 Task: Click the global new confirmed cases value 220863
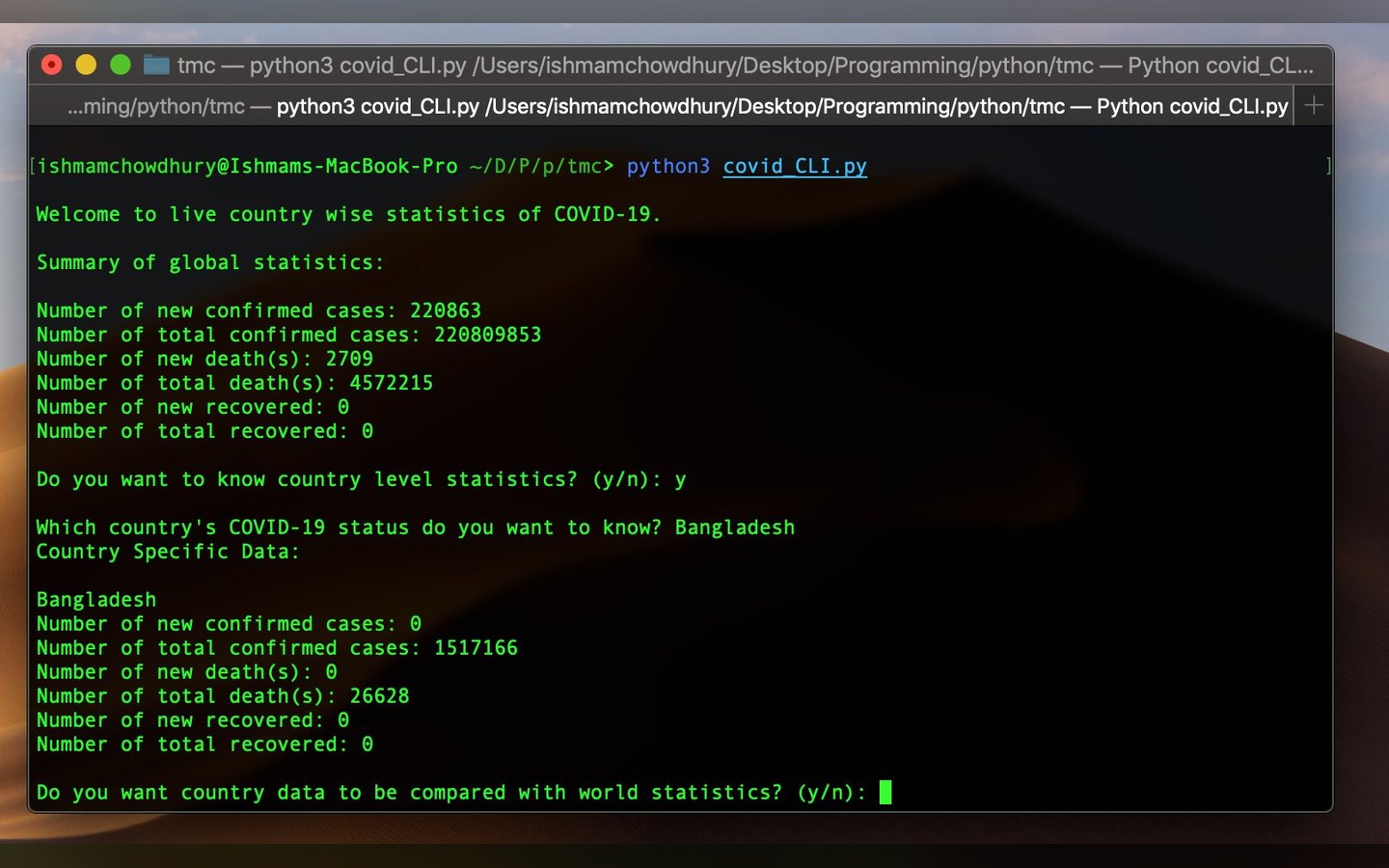pos(446,311)
